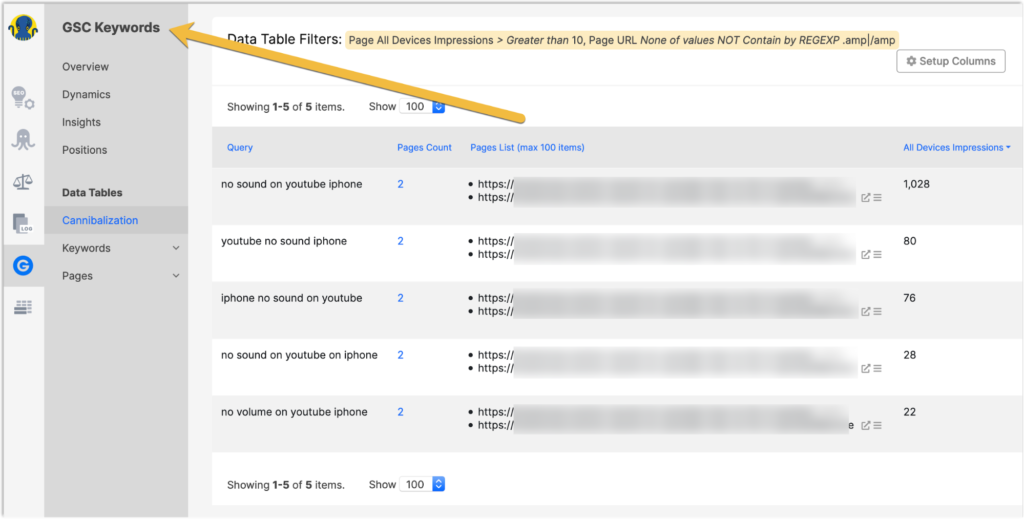Open the SEO lightbulb settings sidebar icon
The height and width of the screenshot is (519, 1024).
(22, 98)
